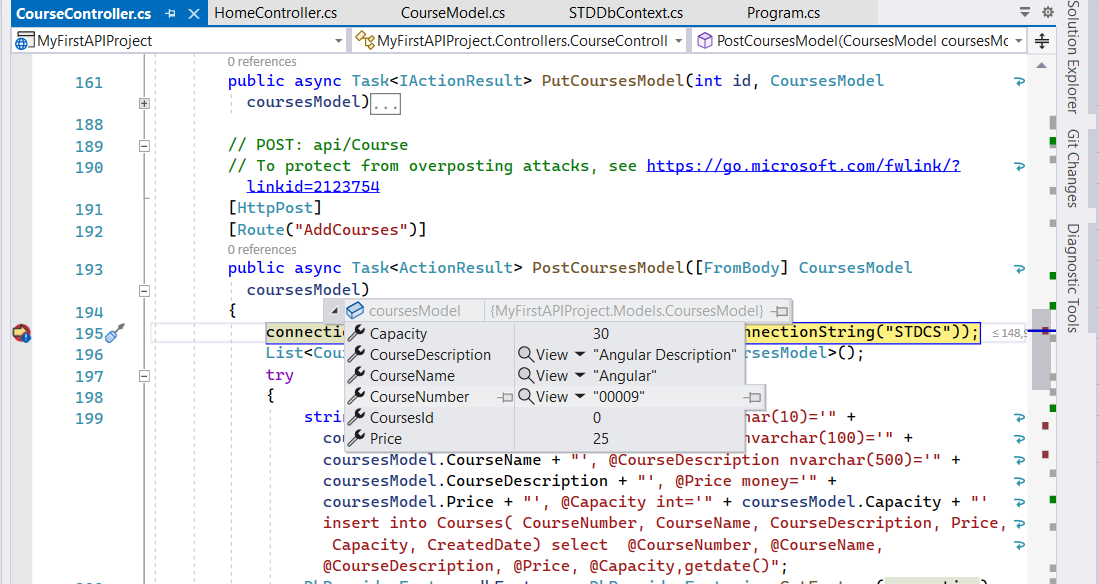The height and width of the screenshot is (584, 1099).
Task: Open the Diagnostic Tools side panel
Action: click(x=1072, y=278)
